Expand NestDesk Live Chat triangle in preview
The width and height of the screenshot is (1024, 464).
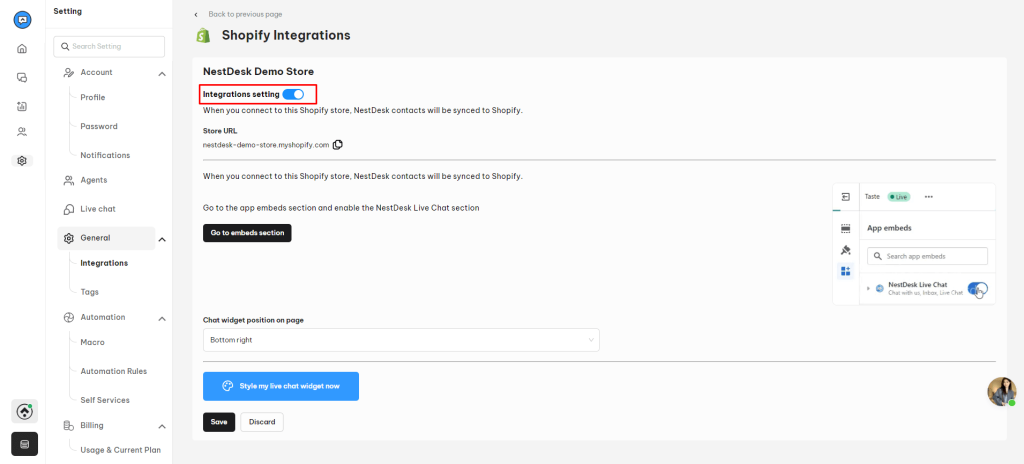868,288
